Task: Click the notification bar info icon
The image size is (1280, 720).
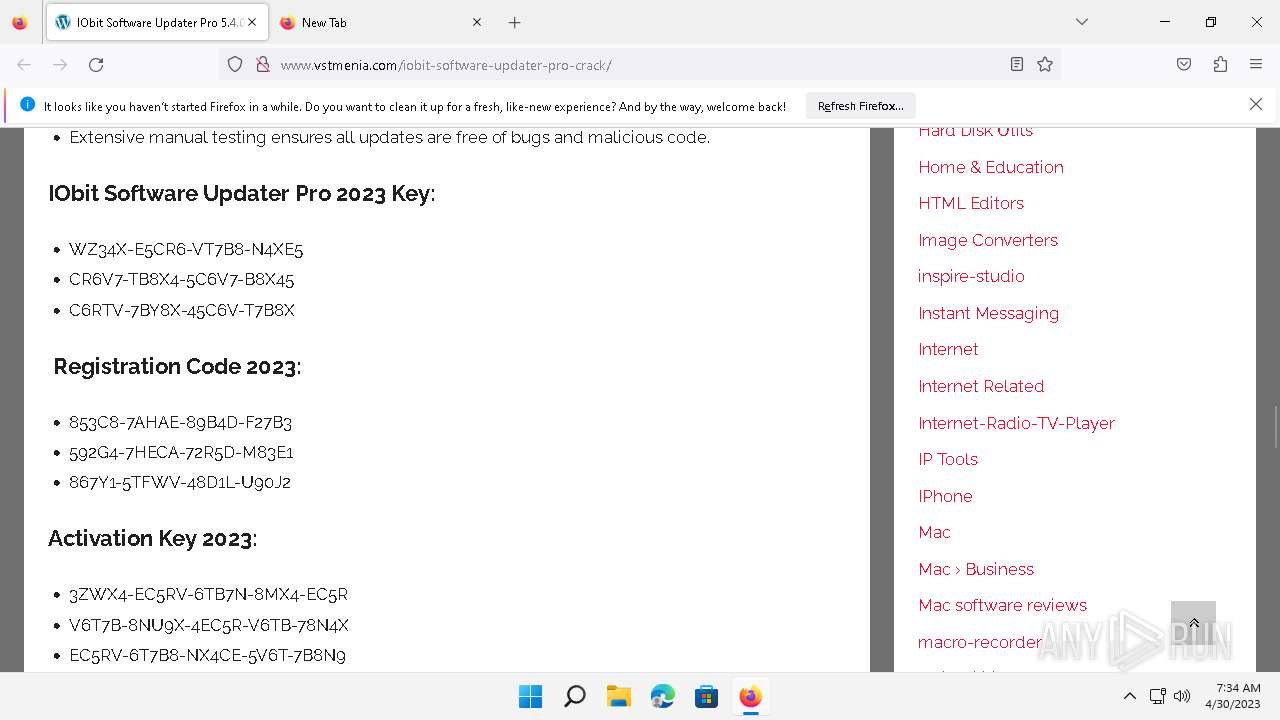Action: [x=27, y=104]
